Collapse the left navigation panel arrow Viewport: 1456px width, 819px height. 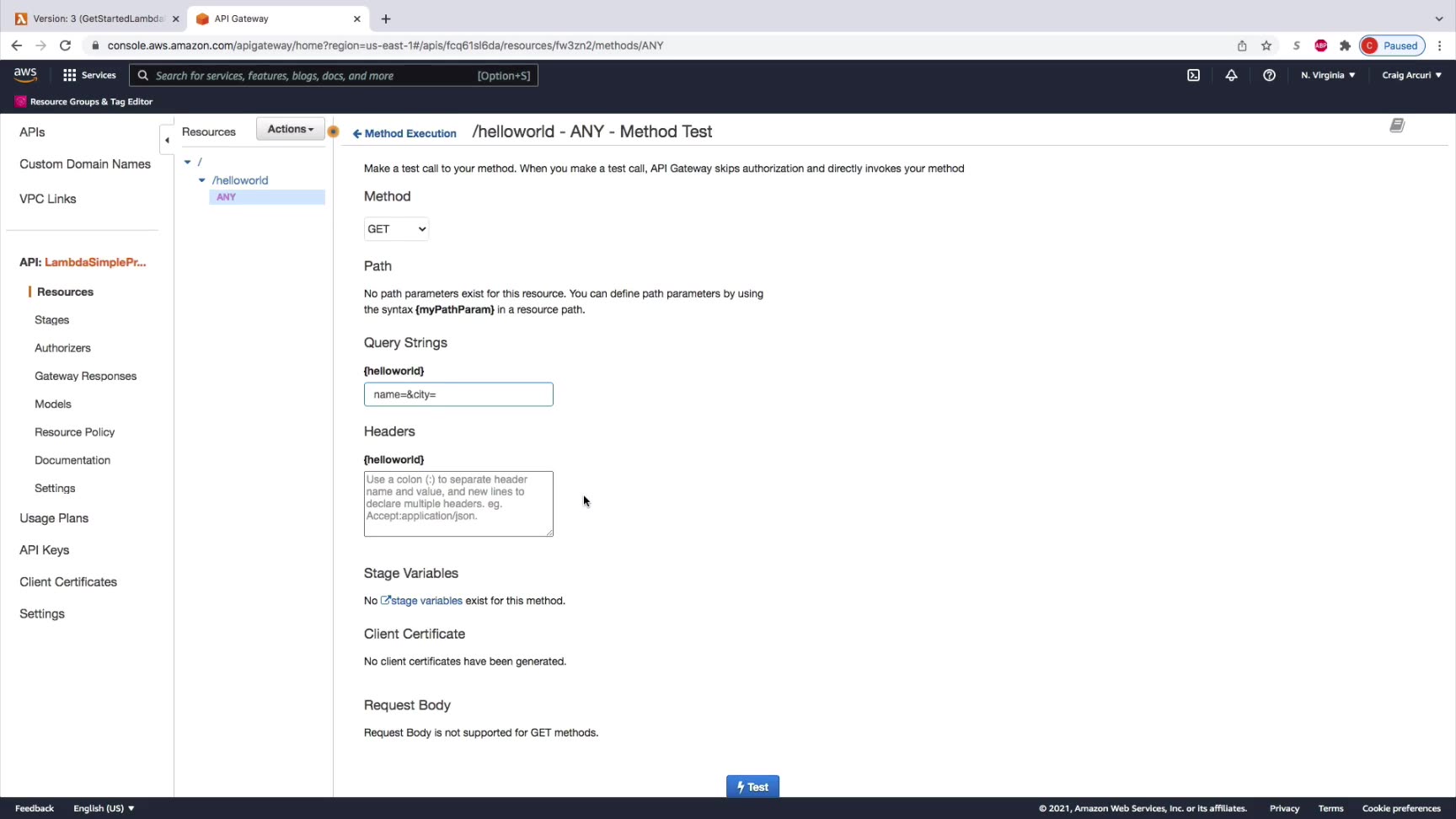pyautogui.click(x=167, y=140)
